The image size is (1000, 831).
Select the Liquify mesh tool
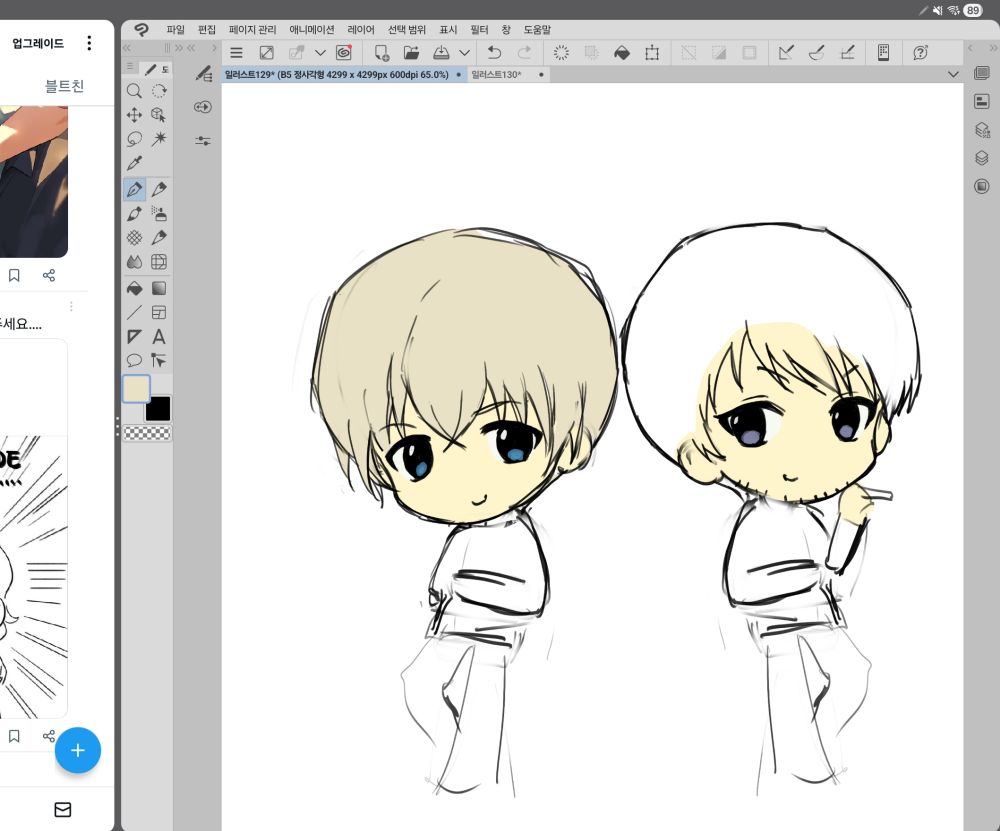(x=159, y=262)
